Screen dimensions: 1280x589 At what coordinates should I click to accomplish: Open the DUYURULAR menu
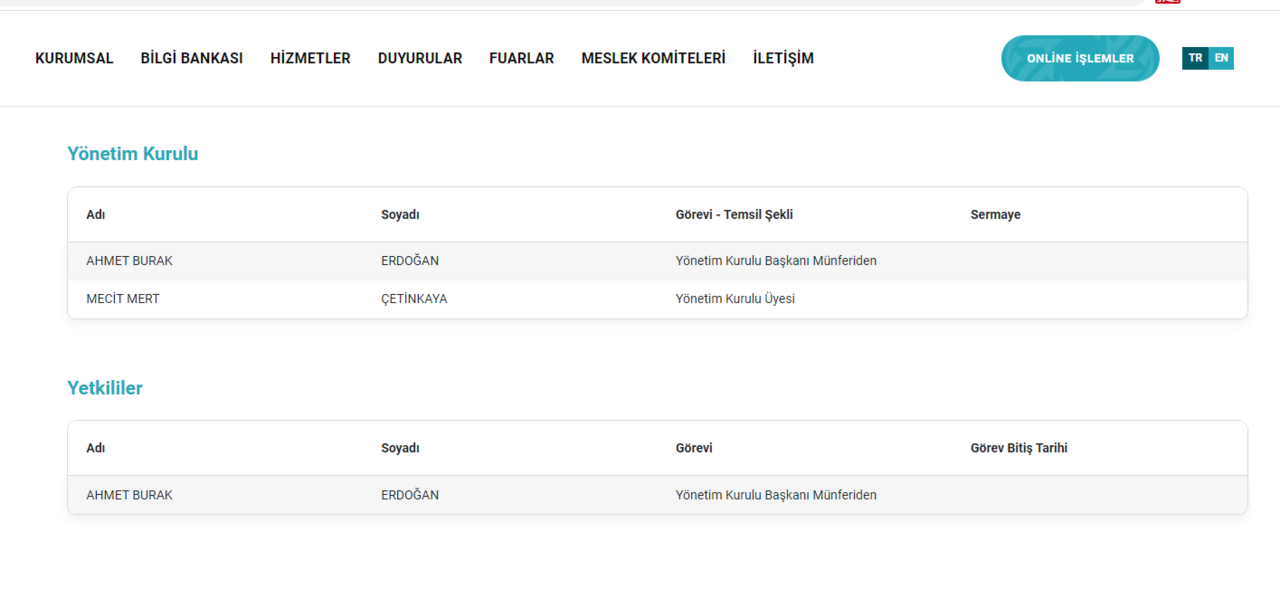tap(419, 58)
